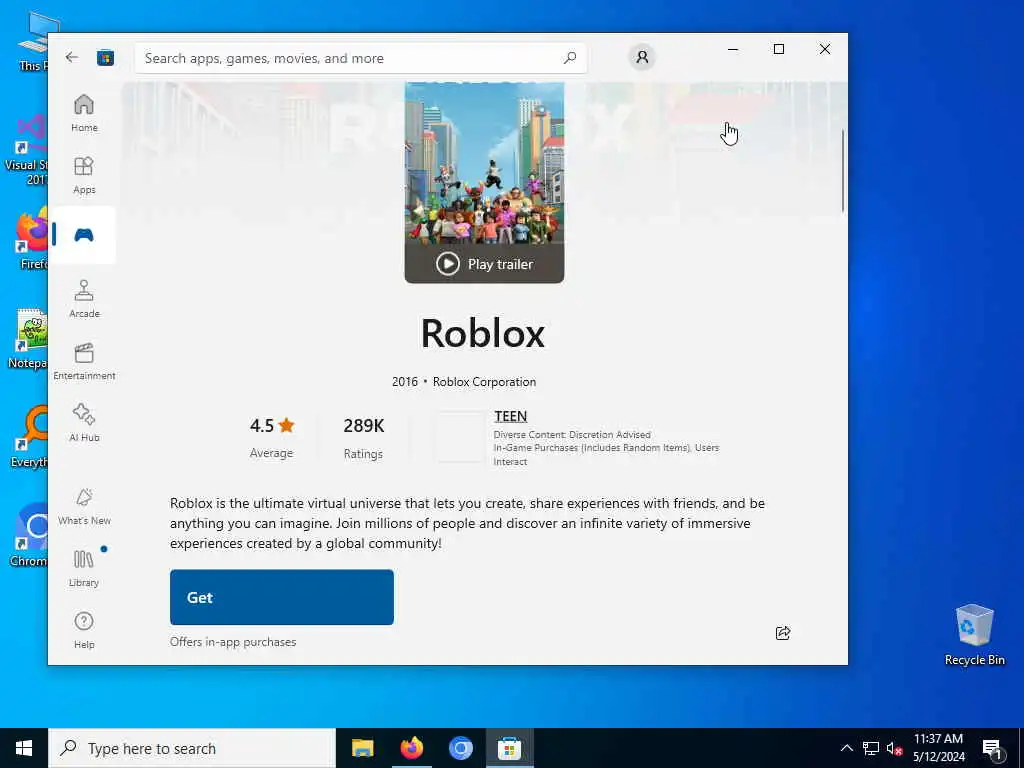Select the Recycle Bin desktop icon
This screenshot has height=768, width=1024.
[x=974, y=635]
